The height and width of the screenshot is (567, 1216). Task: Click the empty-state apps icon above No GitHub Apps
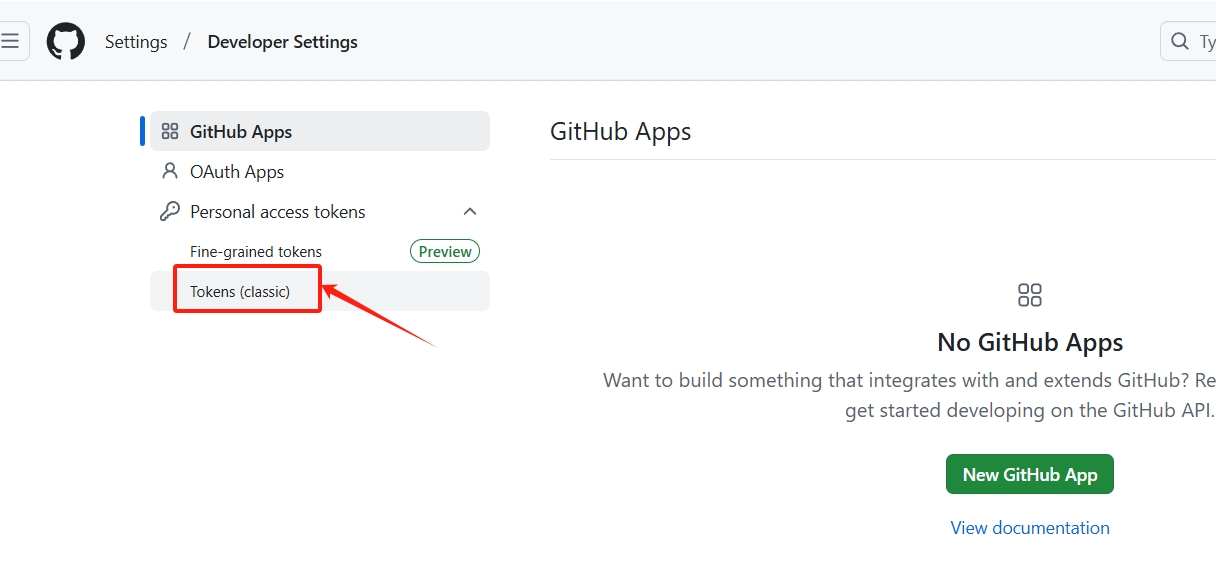1029,295
